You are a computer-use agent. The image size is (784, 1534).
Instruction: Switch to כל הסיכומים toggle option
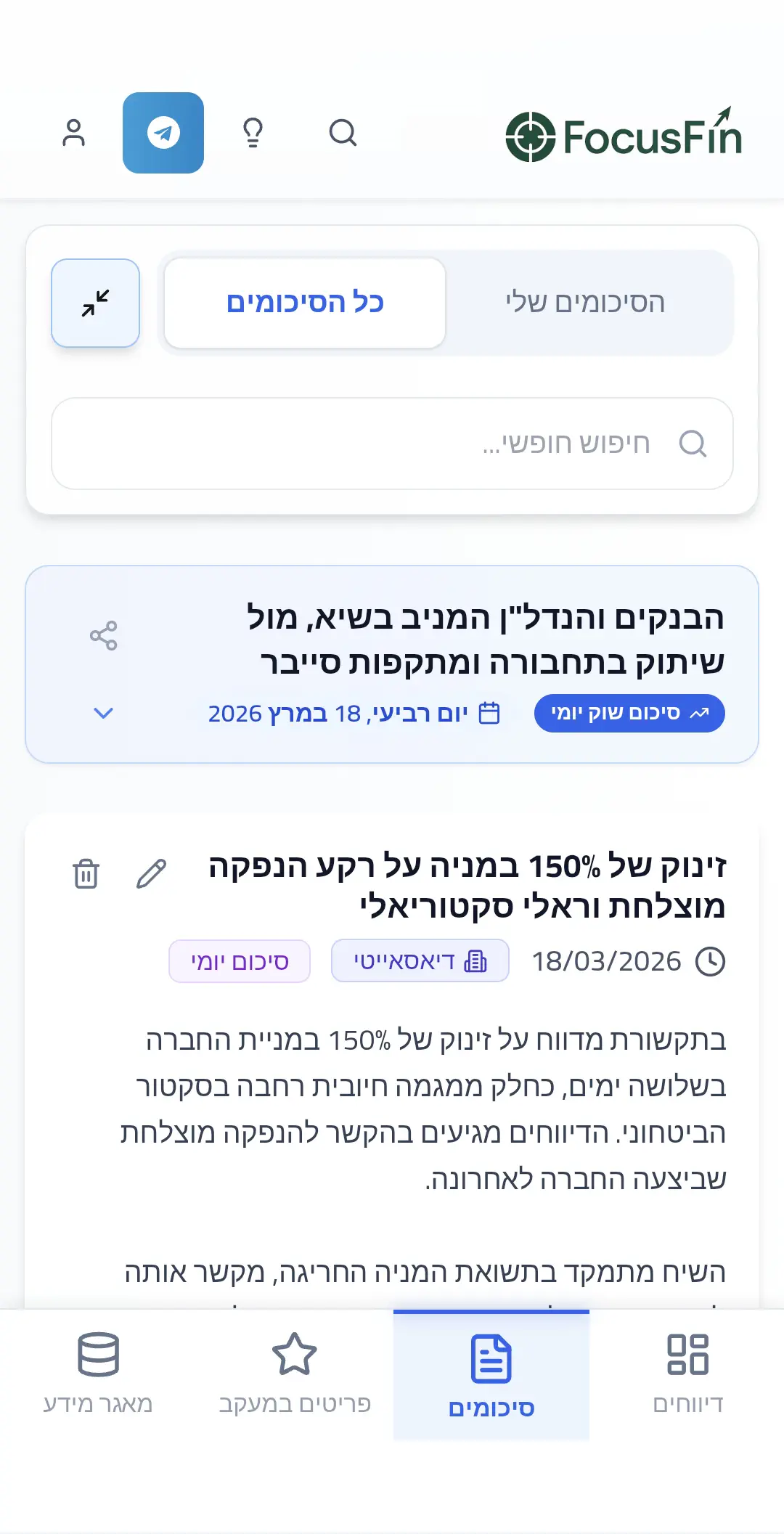(x=305, y=303)
